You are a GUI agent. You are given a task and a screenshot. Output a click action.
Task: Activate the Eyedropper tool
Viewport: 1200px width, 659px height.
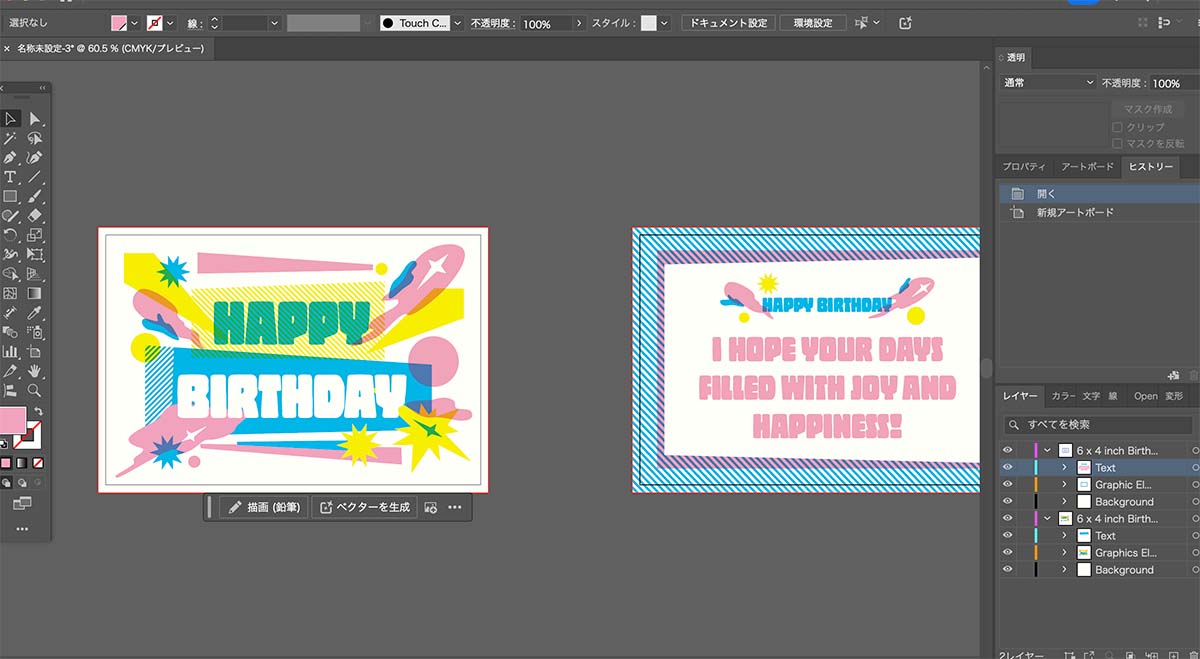click(x=35, y=313)
